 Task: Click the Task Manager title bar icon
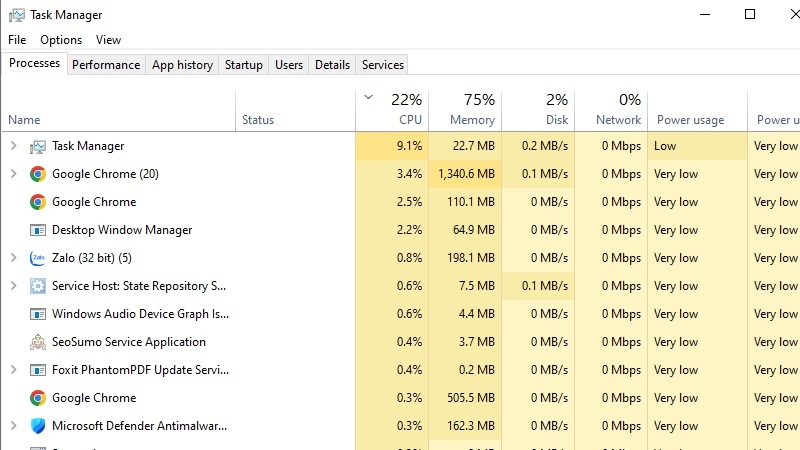[x=16, y=15]
